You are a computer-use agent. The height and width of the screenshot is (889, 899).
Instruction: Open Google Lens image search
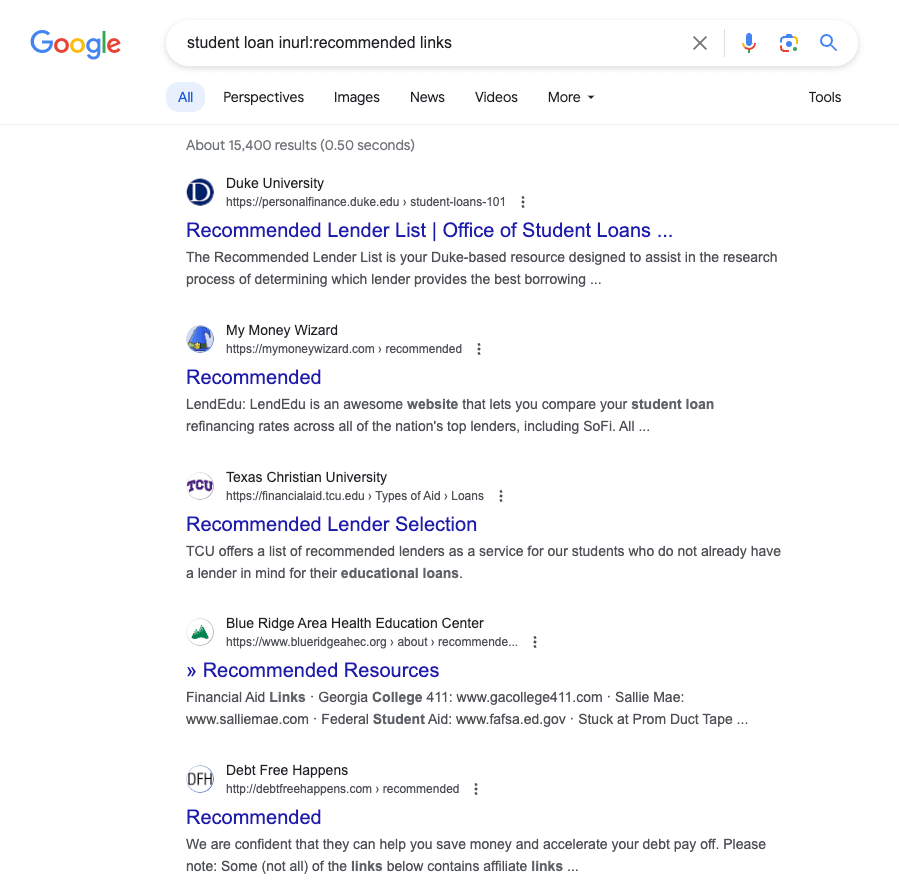[788, 43]
